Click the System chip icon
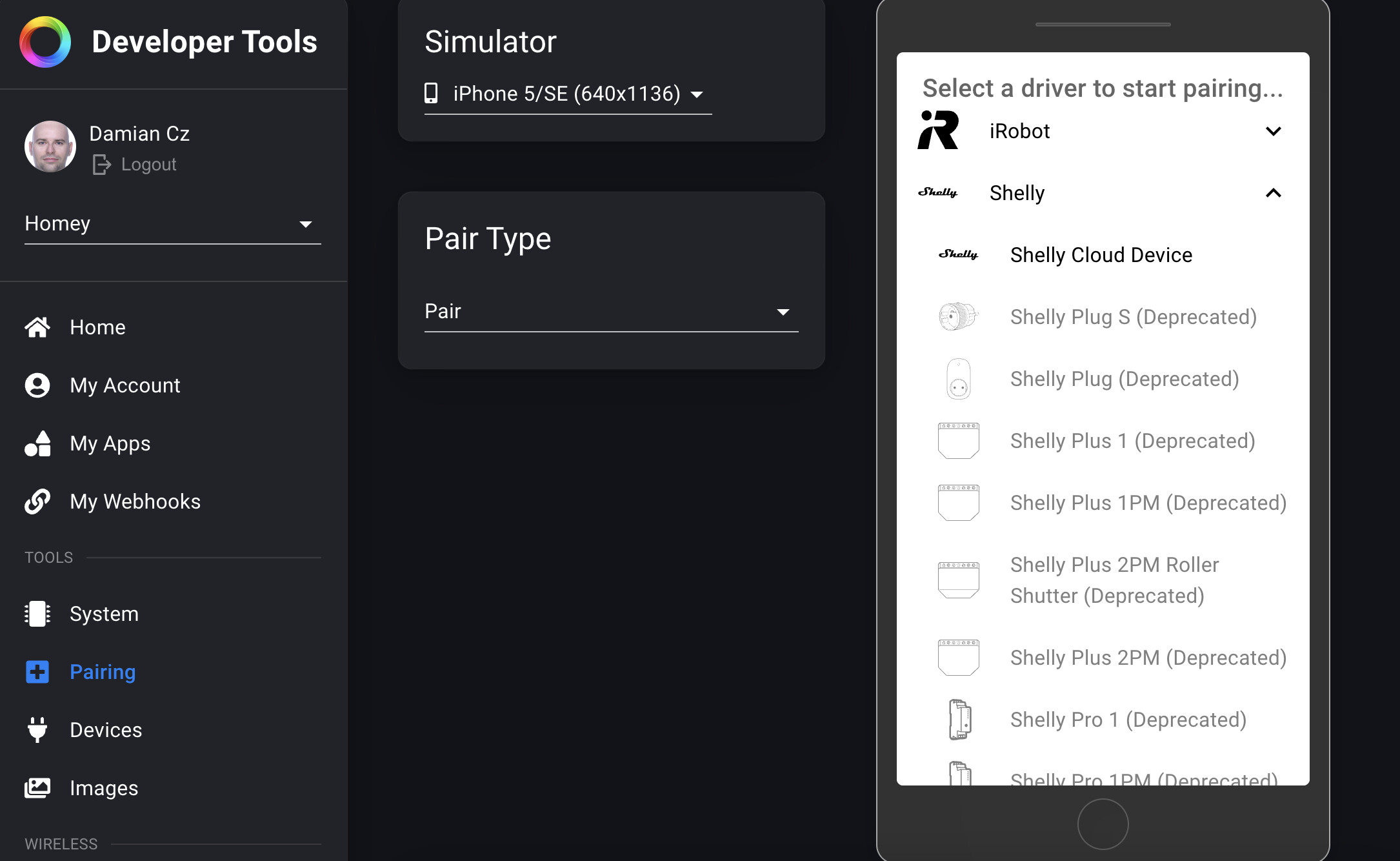1400x861 pixels. coord(37,614)
